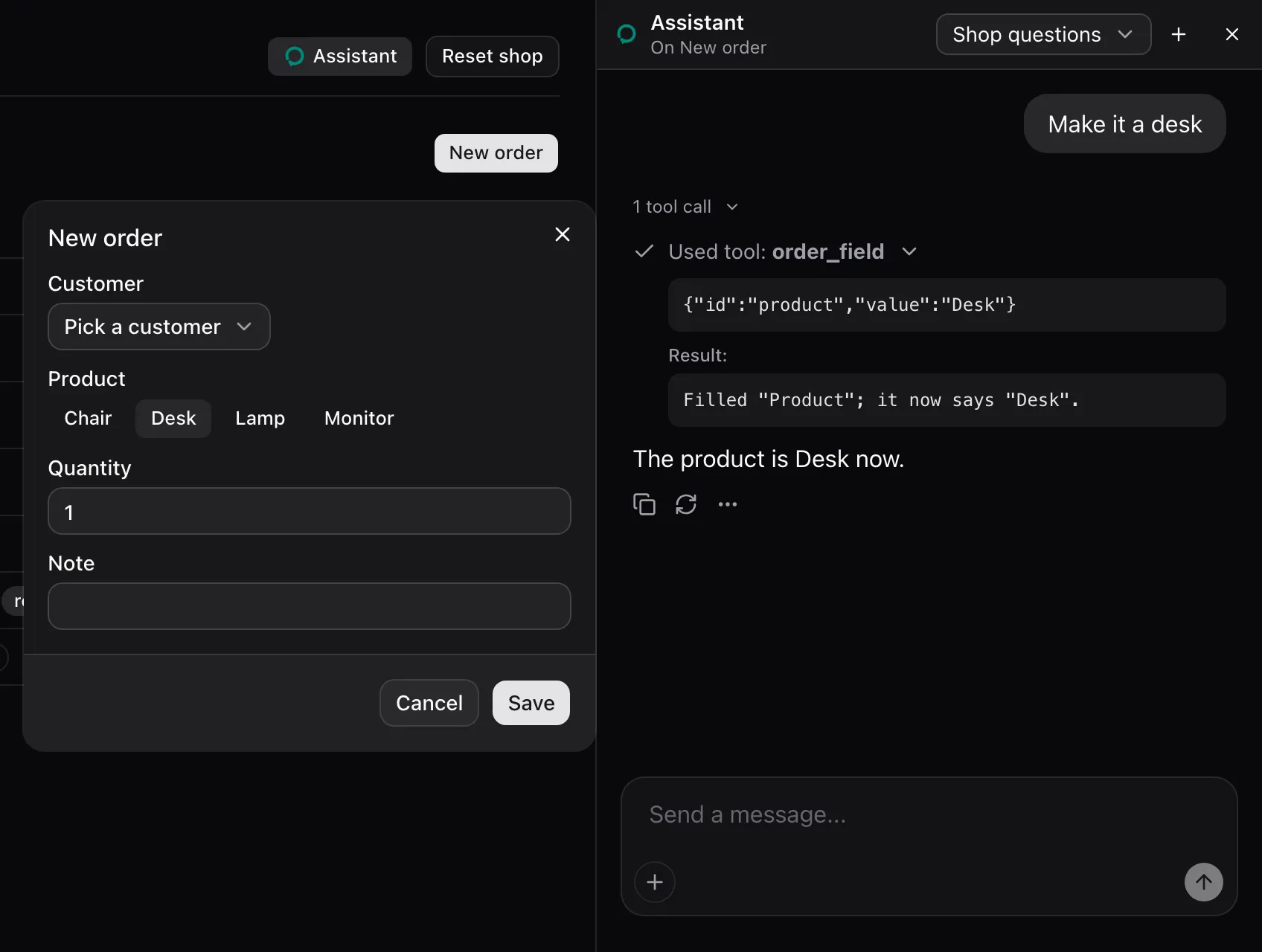Close the New order dialog
The height and width of the screenshot is (952, 1262).
(563, 234)
